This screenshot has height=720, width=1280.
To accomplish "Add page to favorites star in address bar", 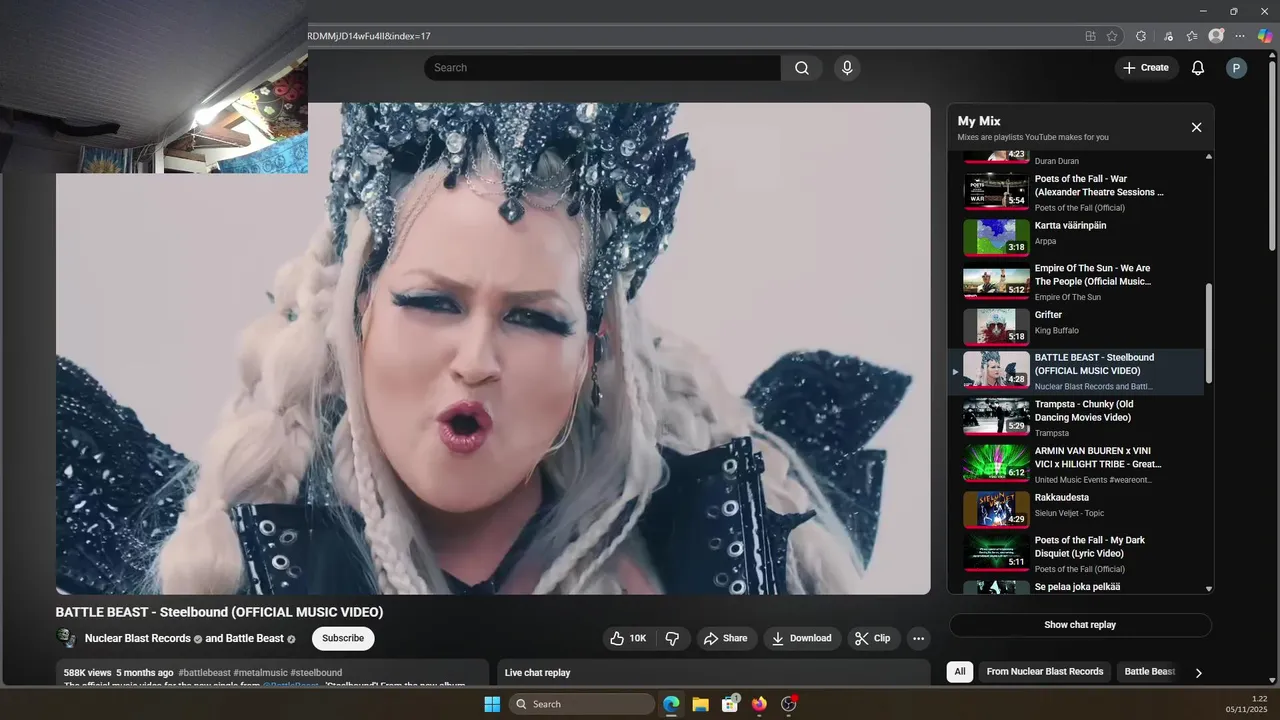I will 1112,36.
